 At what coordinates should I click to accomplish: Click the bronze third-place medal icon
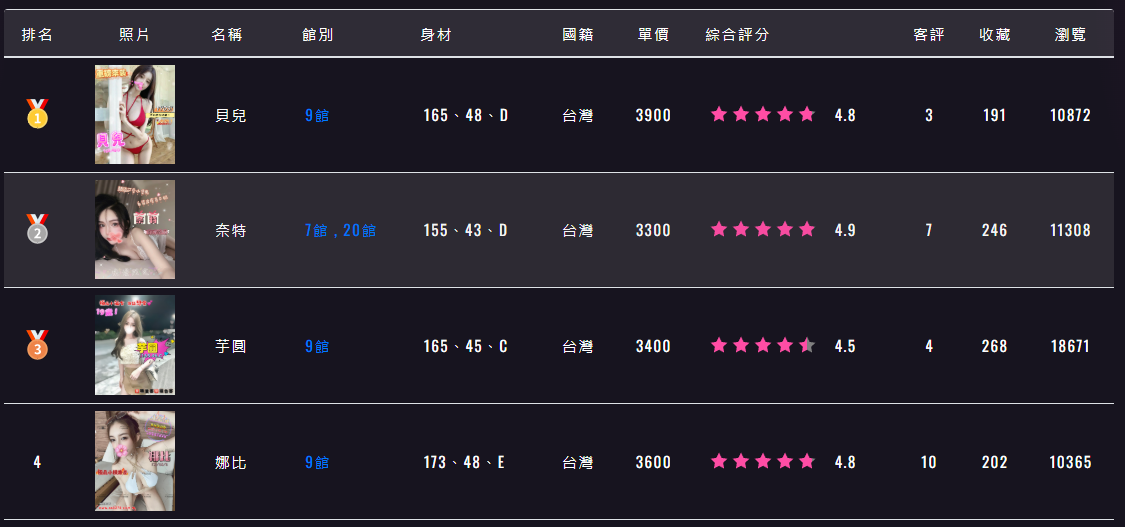(37, 345)
